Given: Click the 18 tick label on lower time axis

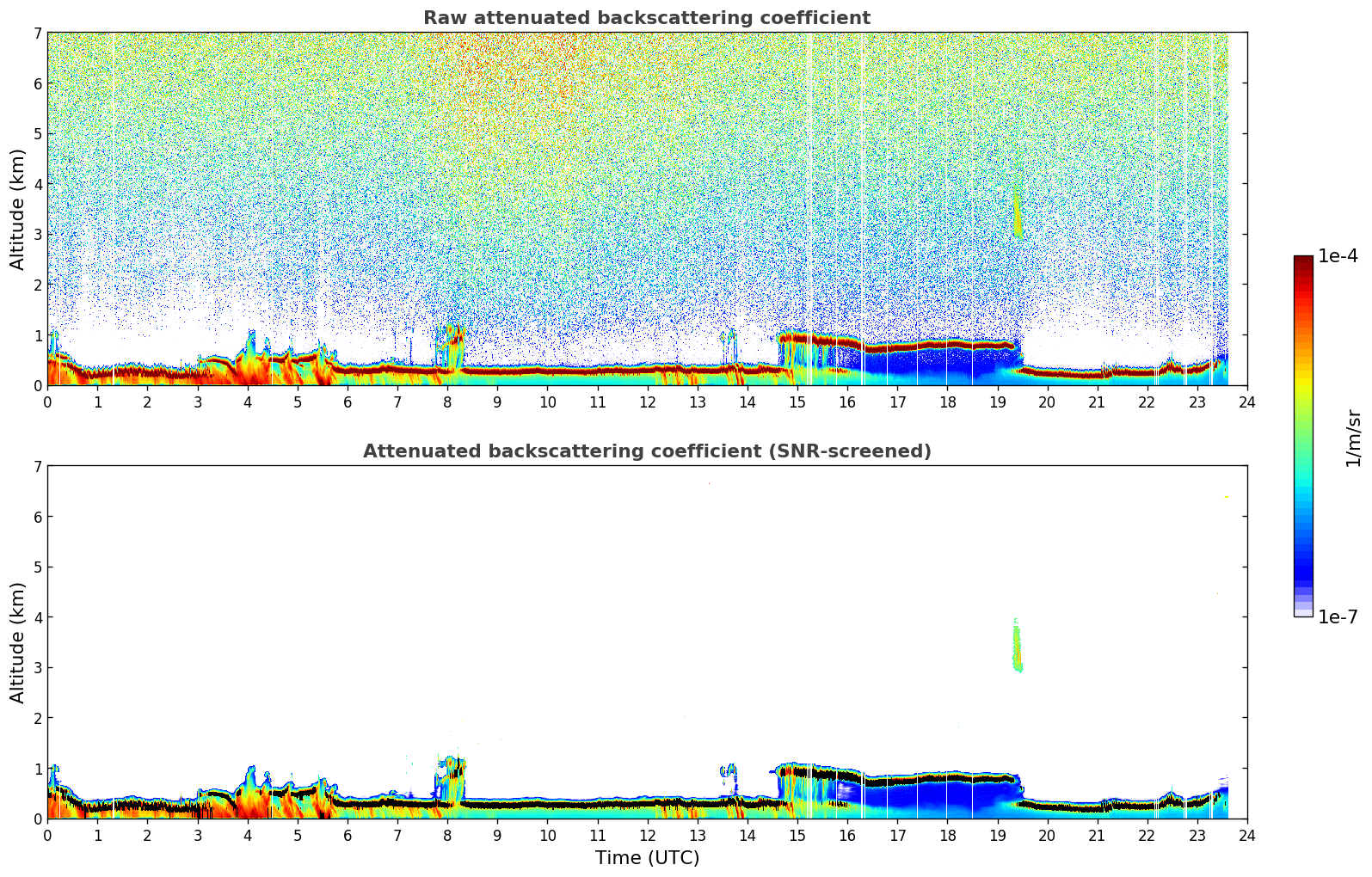Looking at the screenshot, I should coord(947,836).
